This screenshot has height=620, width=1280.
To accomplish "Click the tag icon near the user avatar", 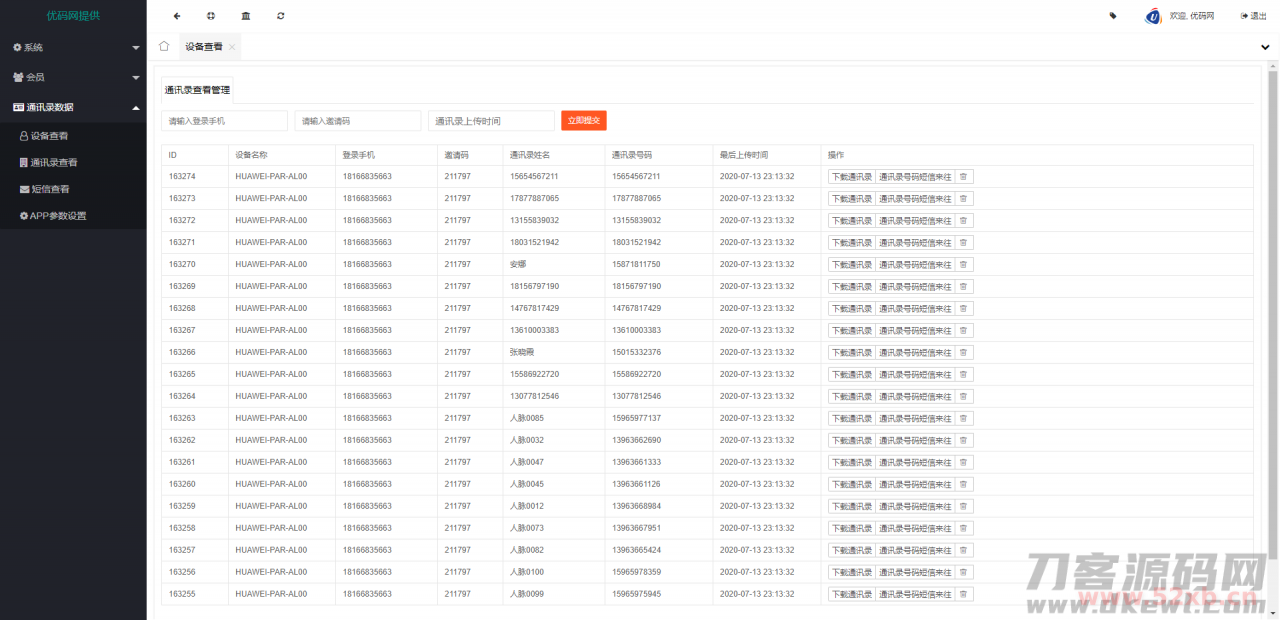I will (1113, 16).
